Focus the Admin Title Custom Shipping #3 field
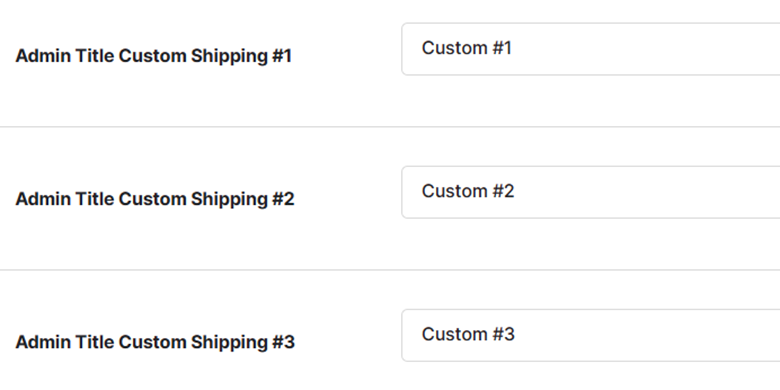 [590, 335]
